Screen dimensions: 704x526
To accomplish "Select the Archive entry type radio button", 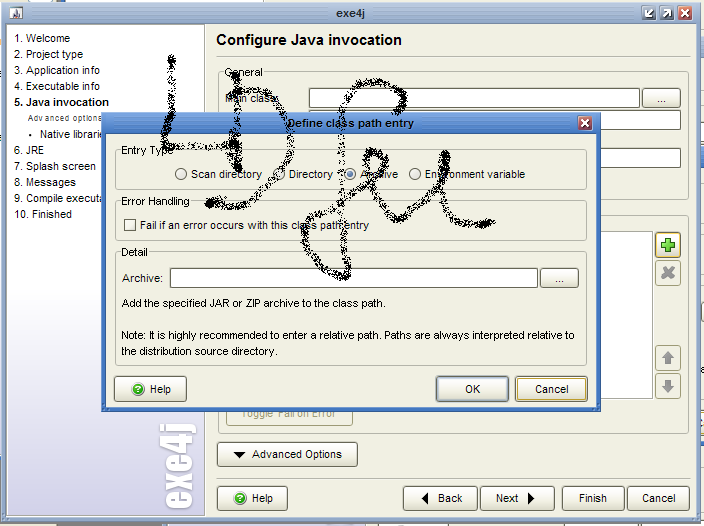I will [x=350, y=174].
